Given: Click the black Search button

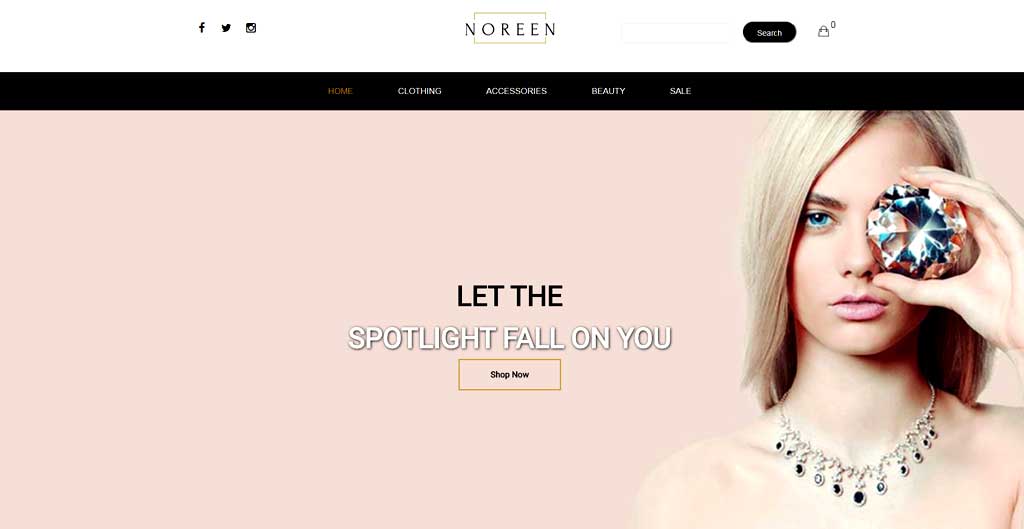Looking at the screenshot, I should (x=769, y=33).
